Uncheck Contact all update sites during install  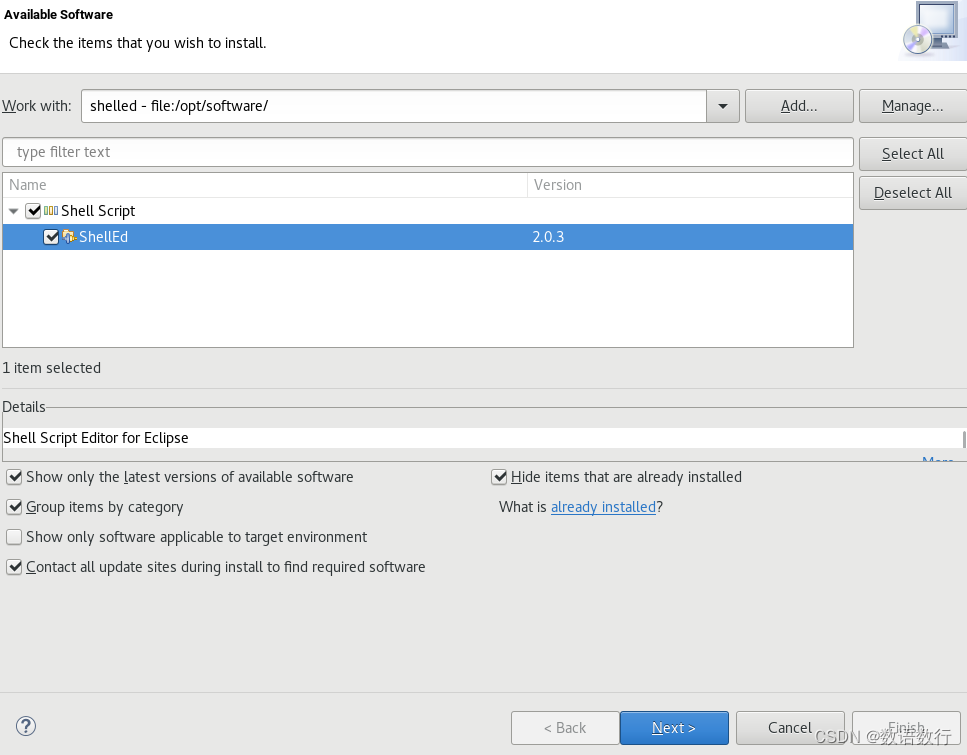pyautogui.click(x=14, y=567)
